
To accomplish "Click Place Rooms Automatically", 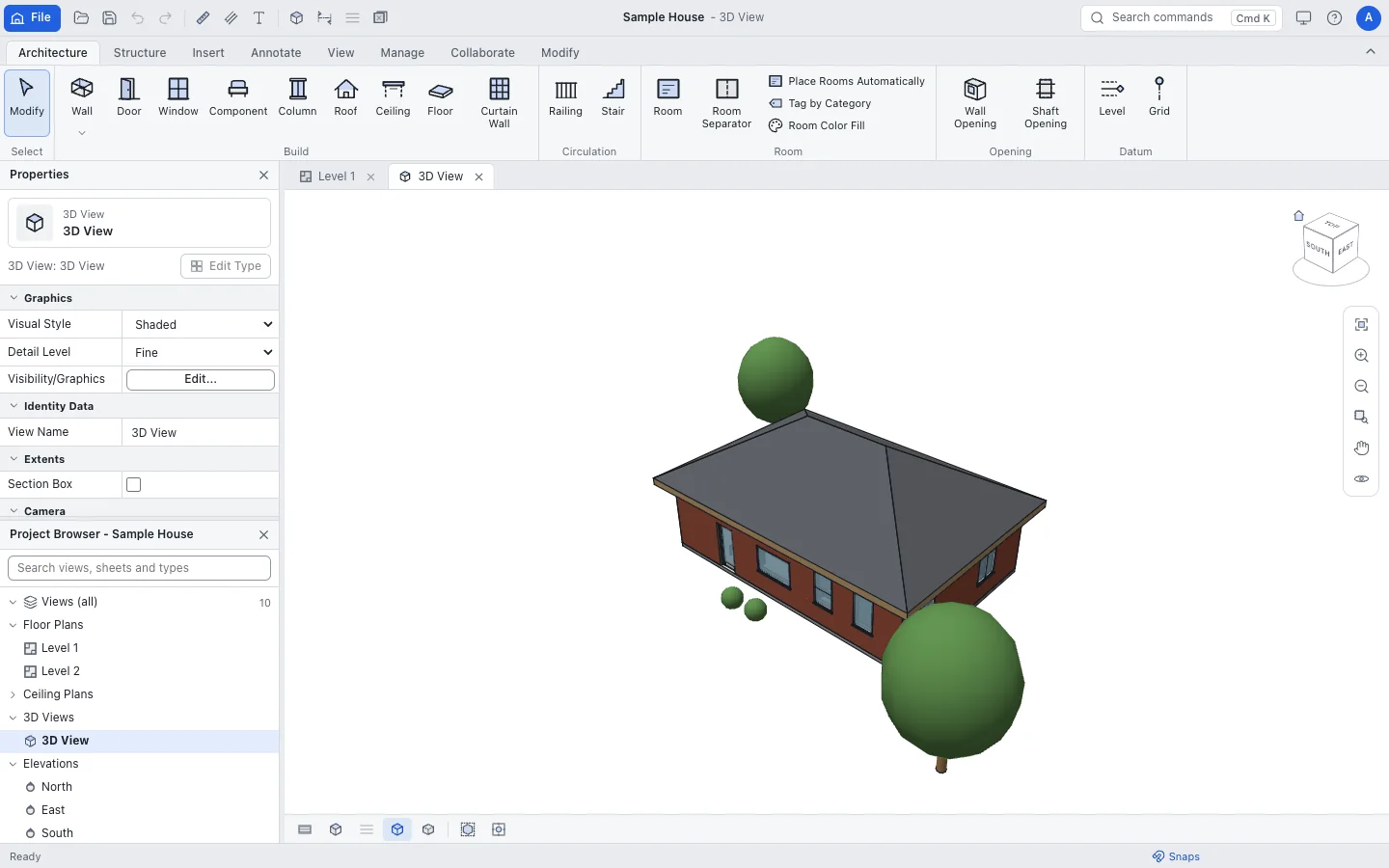I will pos(847,81).
